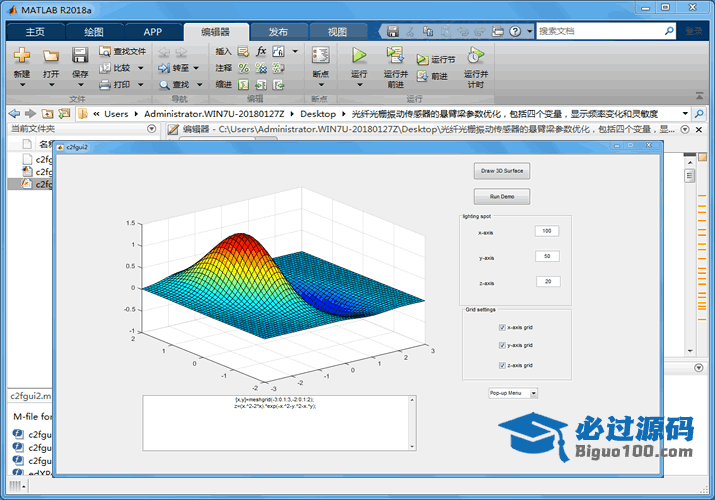Screen dimensions: 715x500
Task: Open the address path dropdown arrow
Action: coord(685,113)
